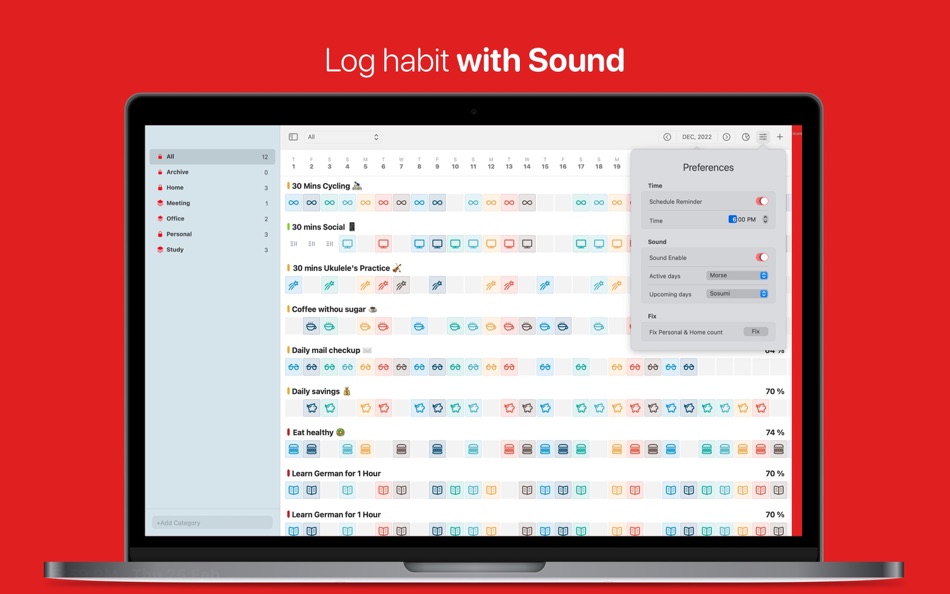The height and width of the screenshot is (594, 950).
Task: Open Preferences using the sliders icon
Action: (x=762, y=137)
